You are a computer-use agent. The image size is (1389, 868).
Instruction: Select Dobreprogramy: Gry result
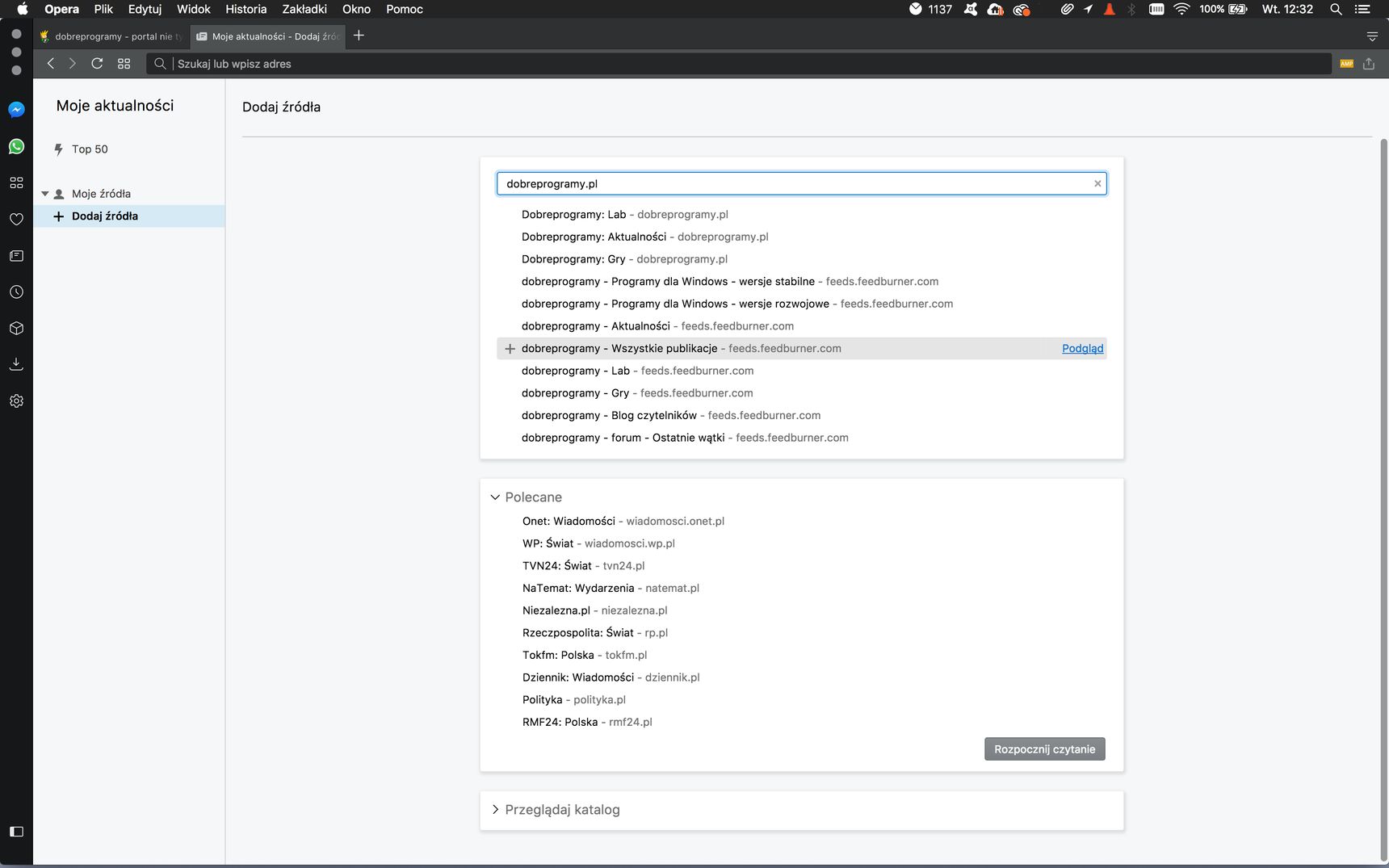click(624, 259)
